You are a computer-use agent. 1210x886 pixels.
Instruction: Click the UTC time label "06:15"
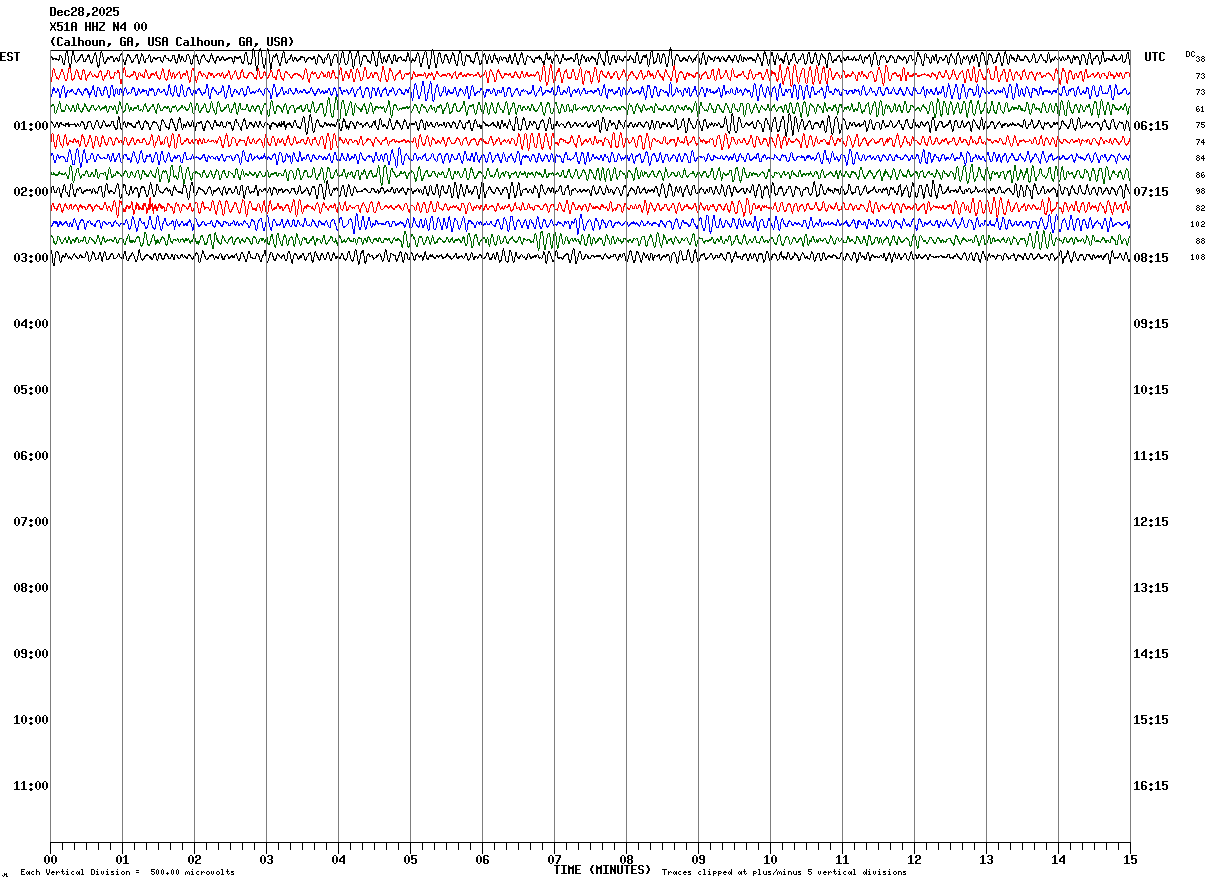coord(1151,126)
